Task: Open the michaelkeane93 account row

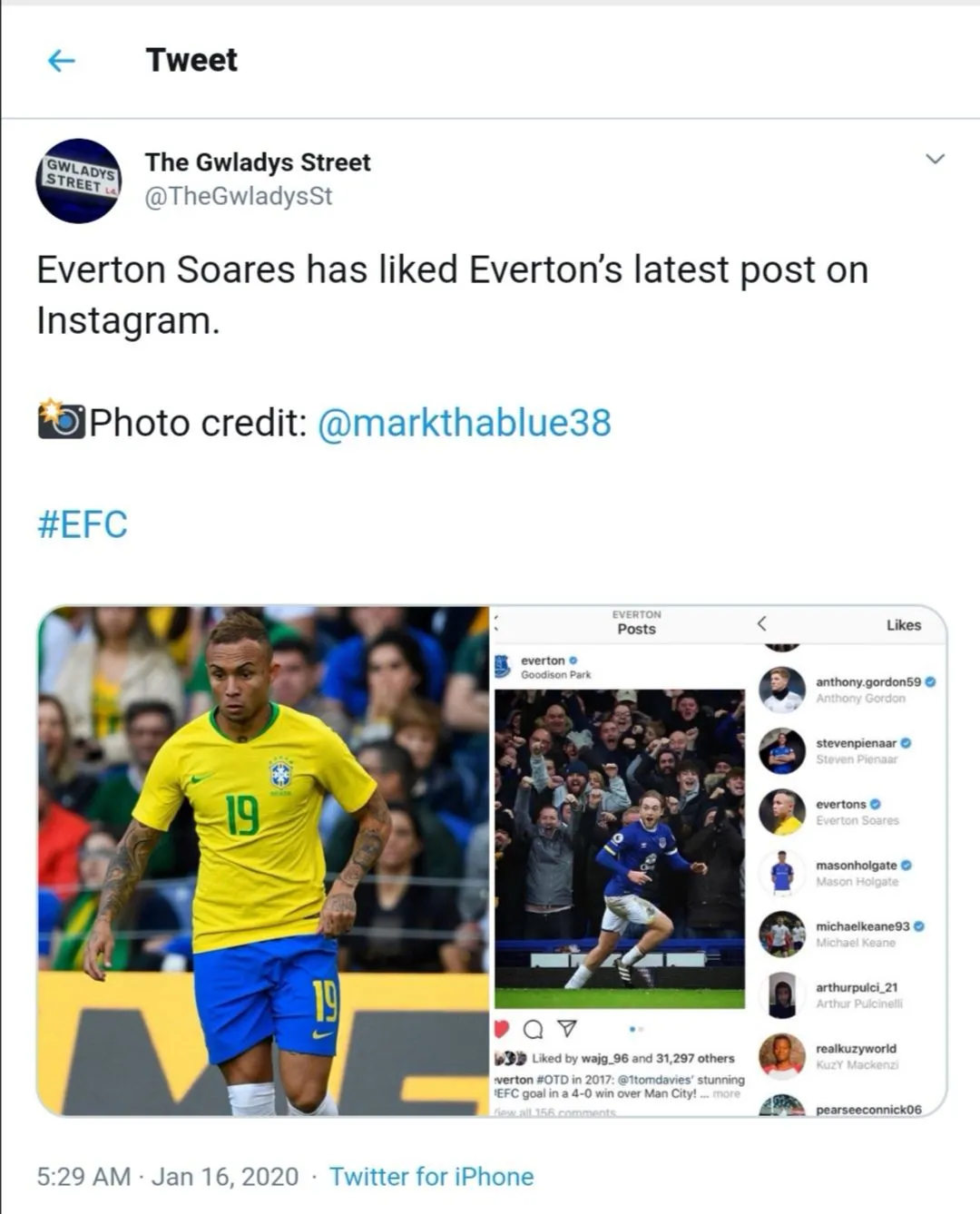Action: (x=848, y=934)
